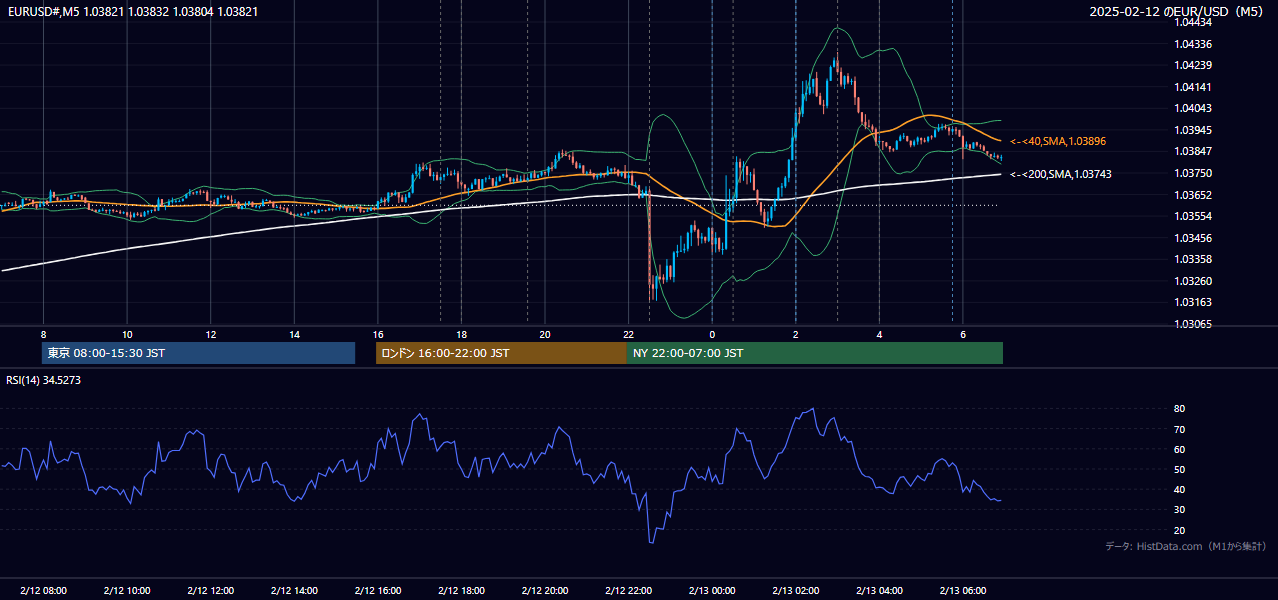This screenshot has width=1278, height=600.
Task: Click the 2/12 18:00 date label
Action: [x=461, y=590]
